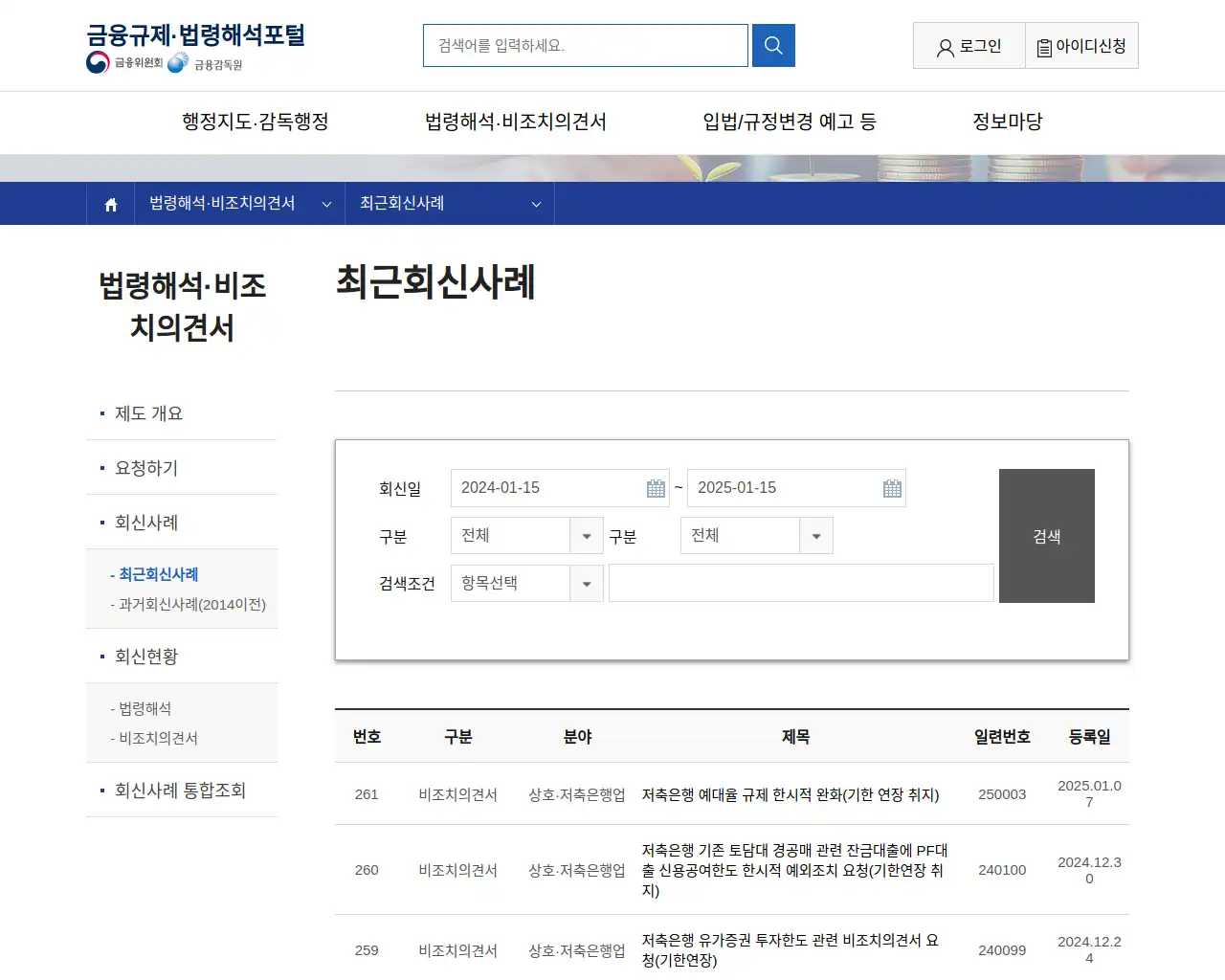This screenshot has height=980, width=1225.
Task: Open 과거회신사례(2014이전) sidebar sub-item
Action: tap(188, 604)
